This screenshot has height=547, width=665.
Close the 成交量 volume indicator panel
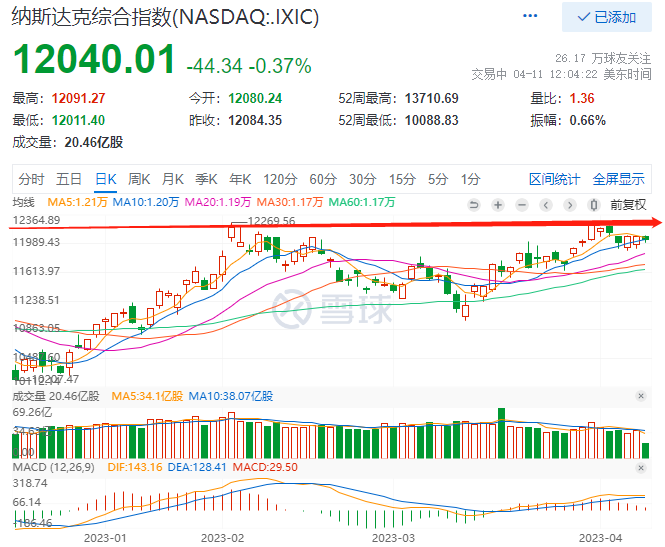point(641,396)
